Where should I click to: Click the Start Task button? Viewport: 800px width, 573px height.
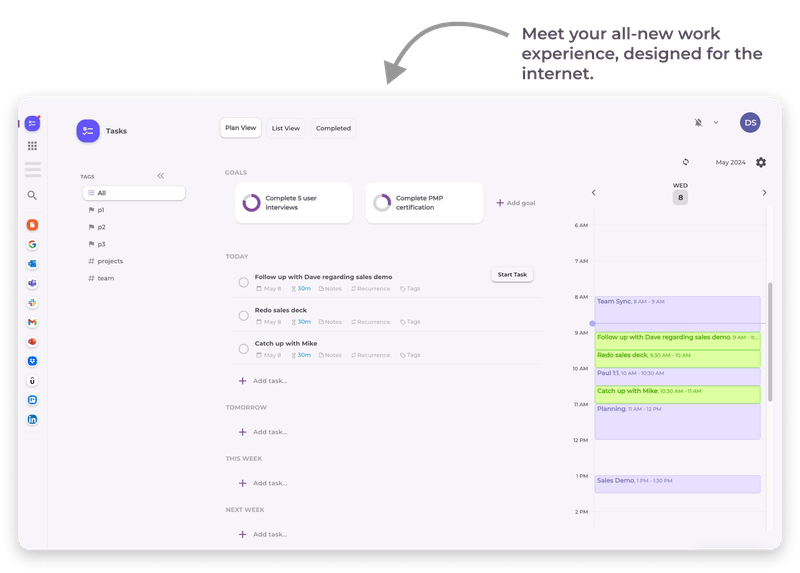[512, 275]
